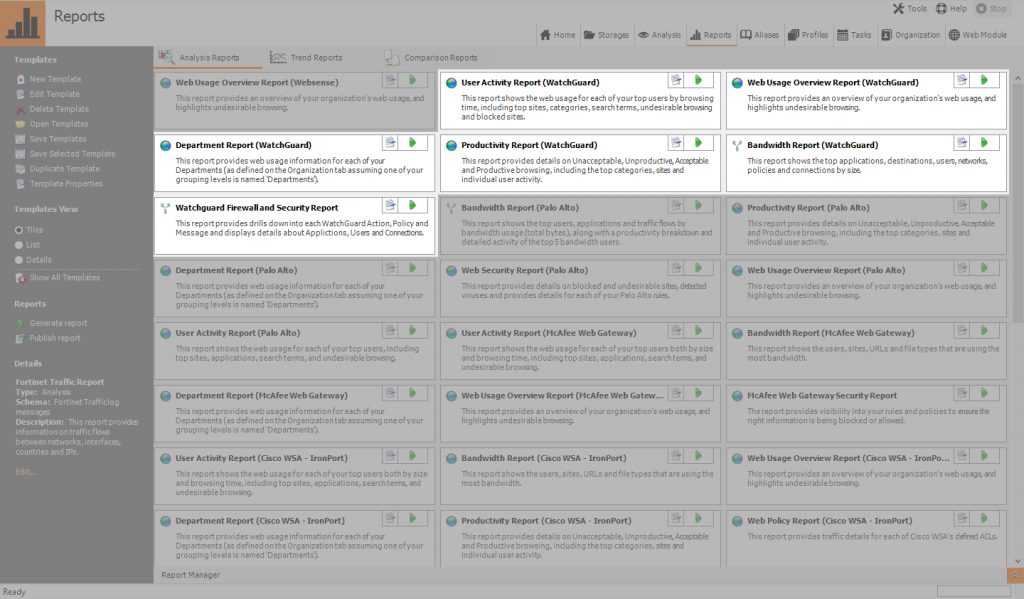Run the Productivity Report (WatchGuard)

(698, 142)
